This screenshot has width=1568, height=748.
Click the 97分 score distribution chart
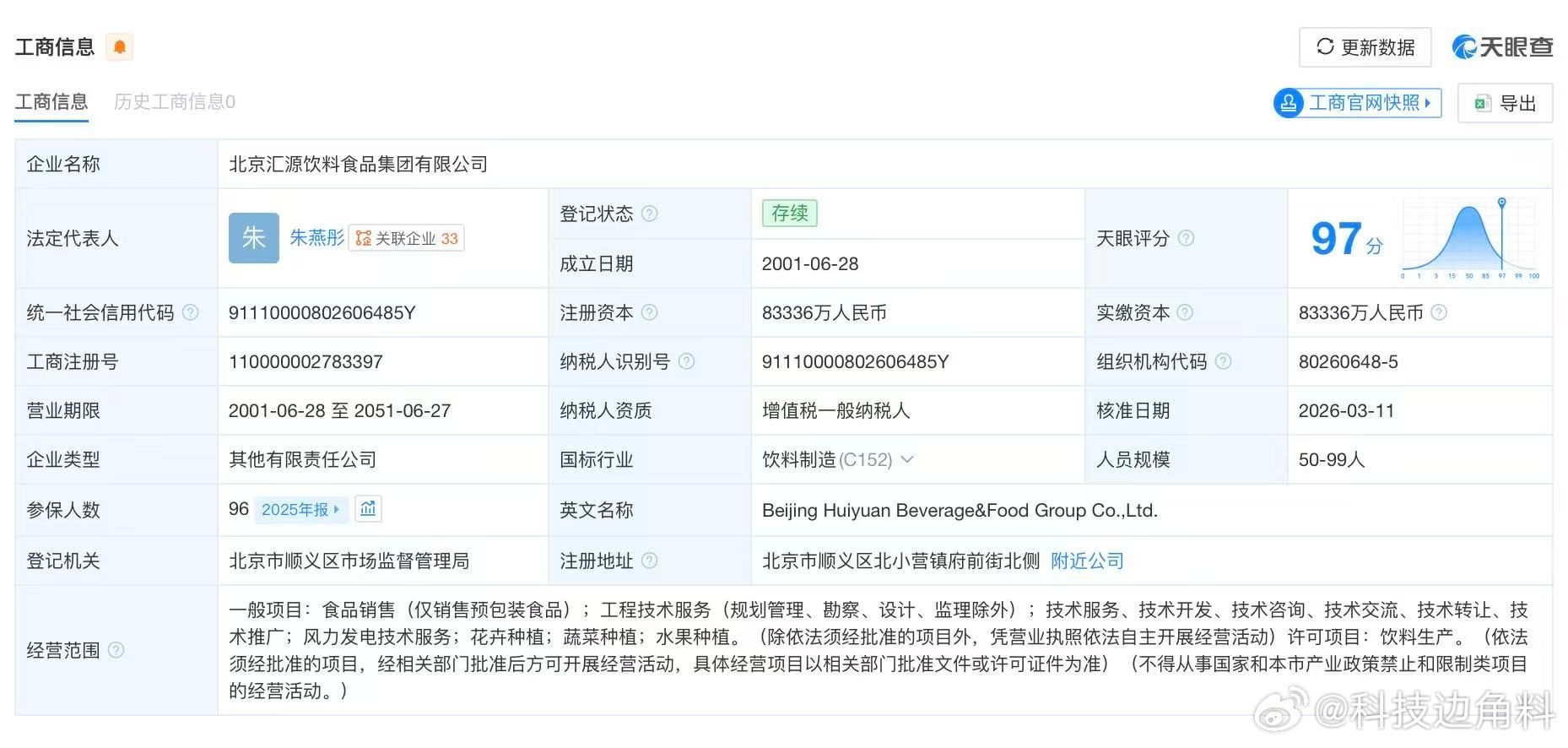point(1471,238)
